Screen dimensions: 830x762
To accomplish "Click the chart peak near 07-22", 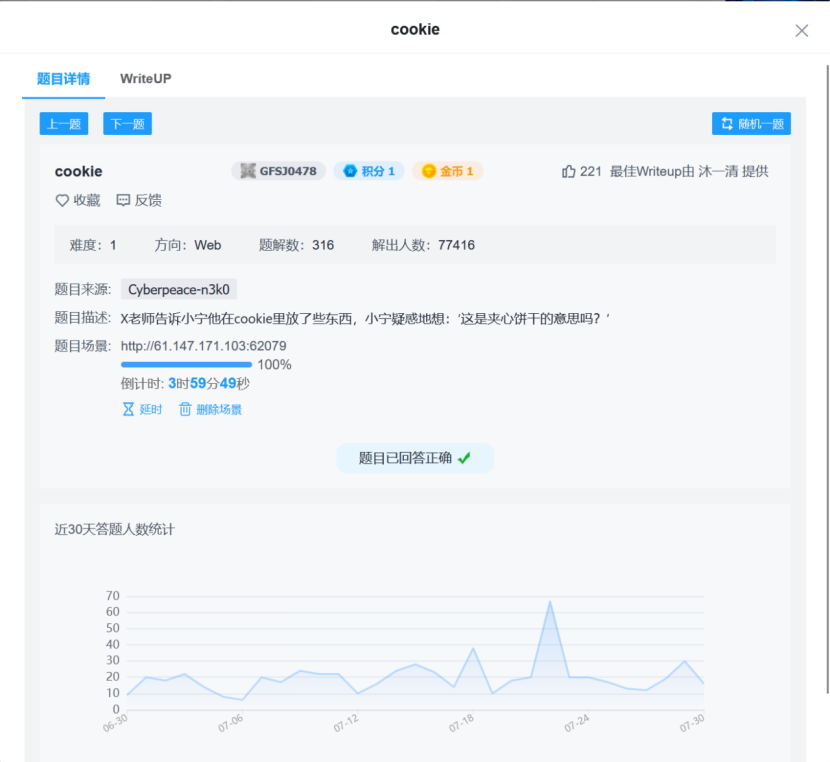I will [550, 602].
